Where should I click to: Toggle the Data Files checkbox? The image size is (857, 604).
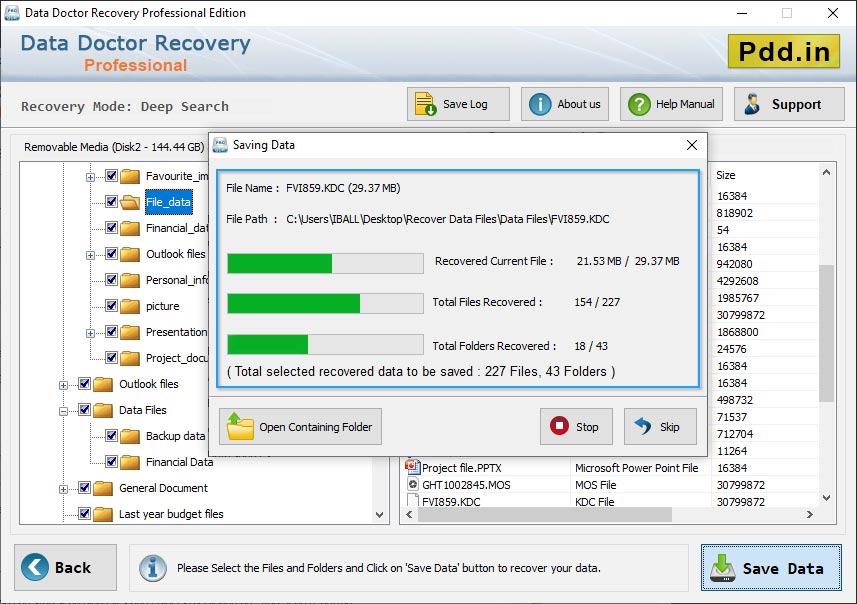[x=85, y=409]
